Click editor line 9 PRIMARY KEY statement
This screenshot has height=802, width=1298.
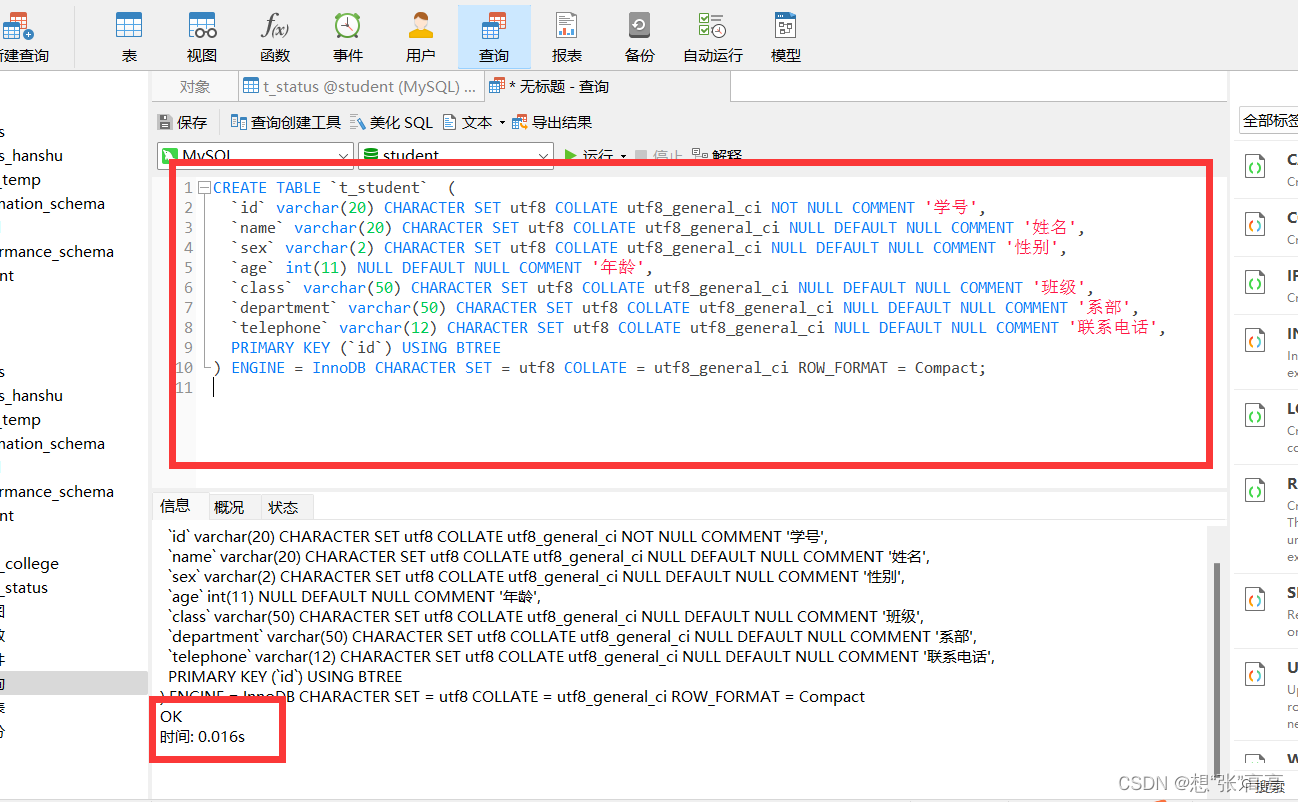pyautogui.click(x=366, y=348)
